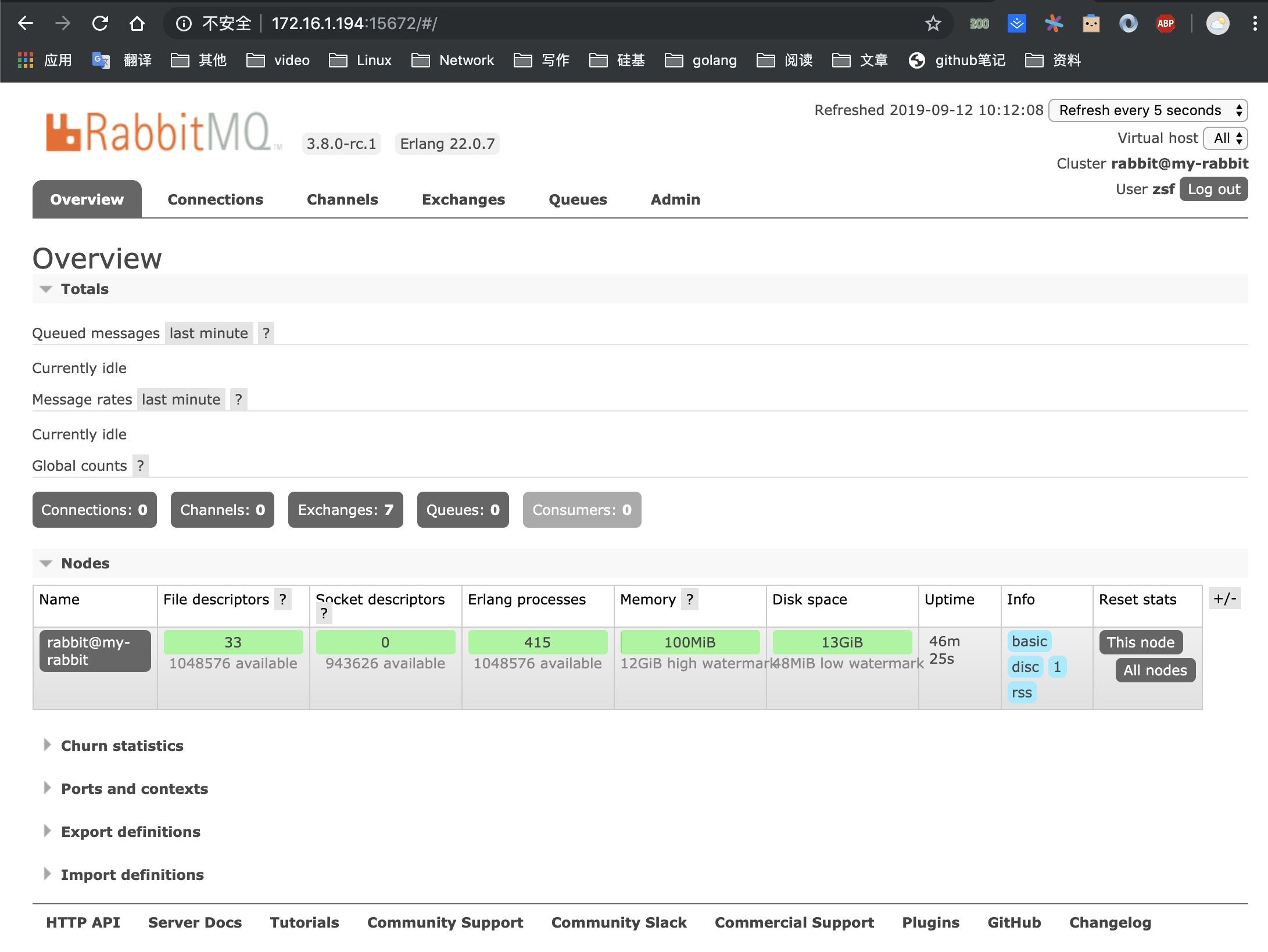Click the Google Translate bookmark icon
Image resolution: width=1268 pixels, height=952 pixels.
click(x=101, y=60)
